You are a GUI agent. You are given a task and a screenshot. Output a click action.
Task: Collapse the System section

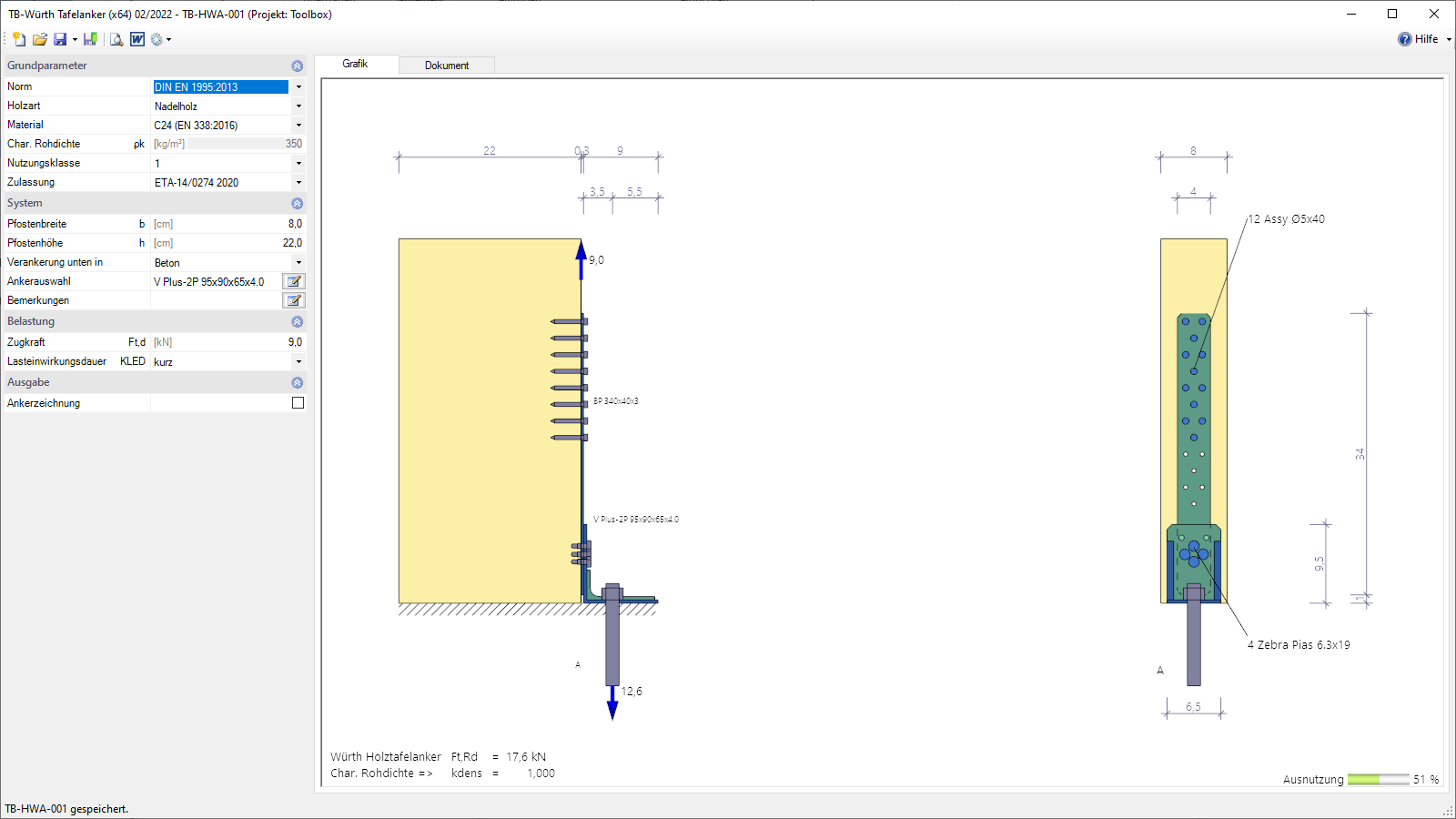297,203
